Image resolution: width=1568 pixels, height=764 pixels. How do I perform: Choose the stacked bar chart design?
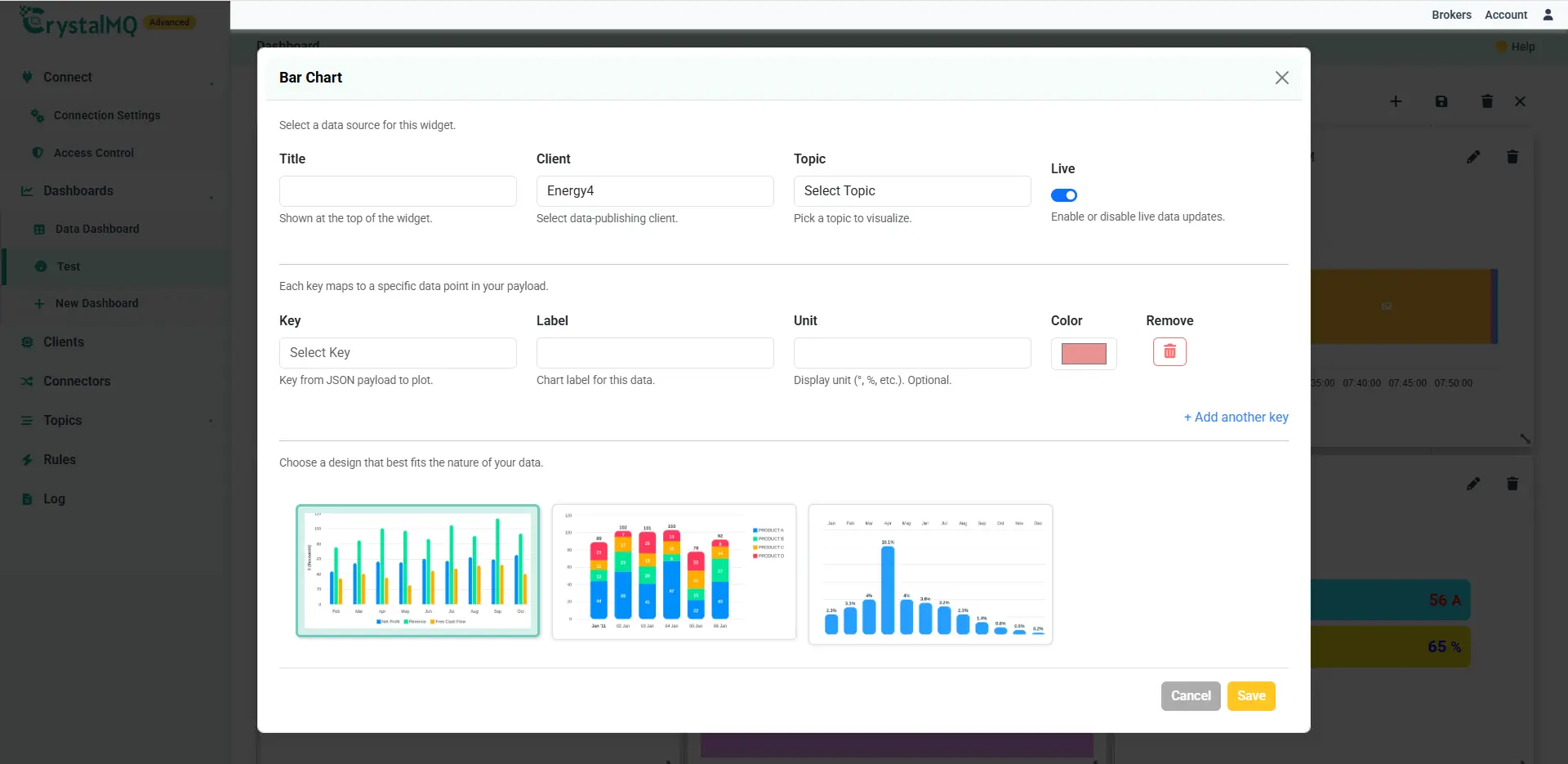(x=674, y=572)
